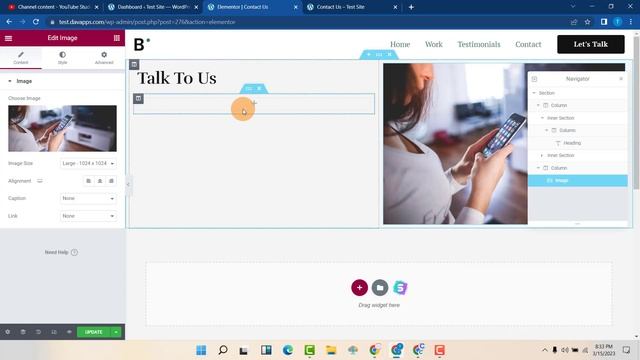Open the widgets grid panel

coord(117,38)
